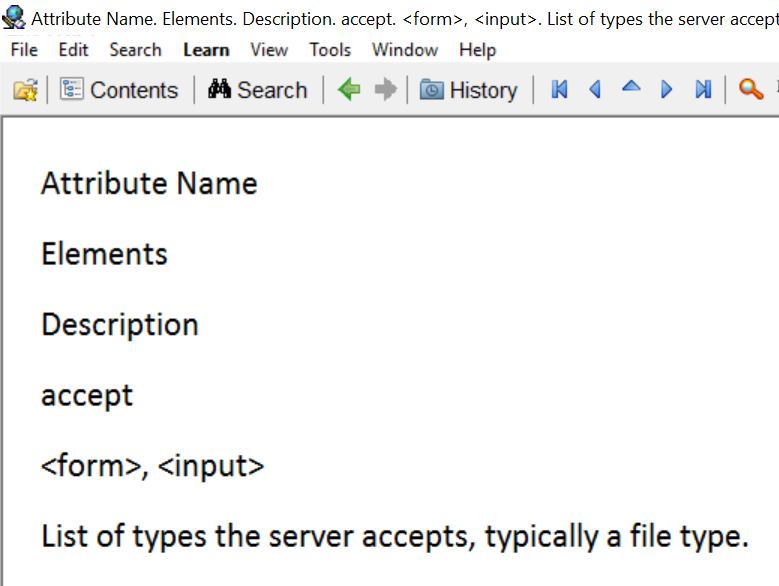Open the Help menu
The width and height of the screenshot is (779, 586).
click(477, 50)
